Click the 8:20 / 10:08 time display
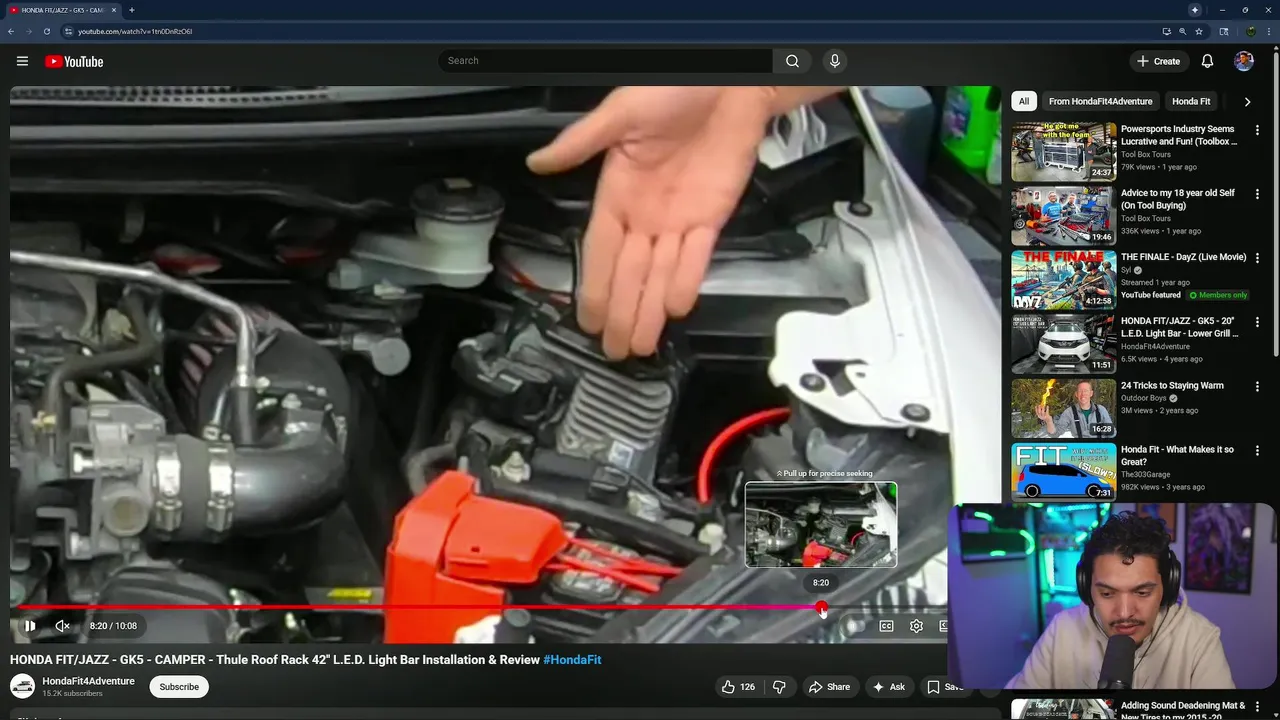Screen dimensions: 1280x720 [x=113, y=626]
